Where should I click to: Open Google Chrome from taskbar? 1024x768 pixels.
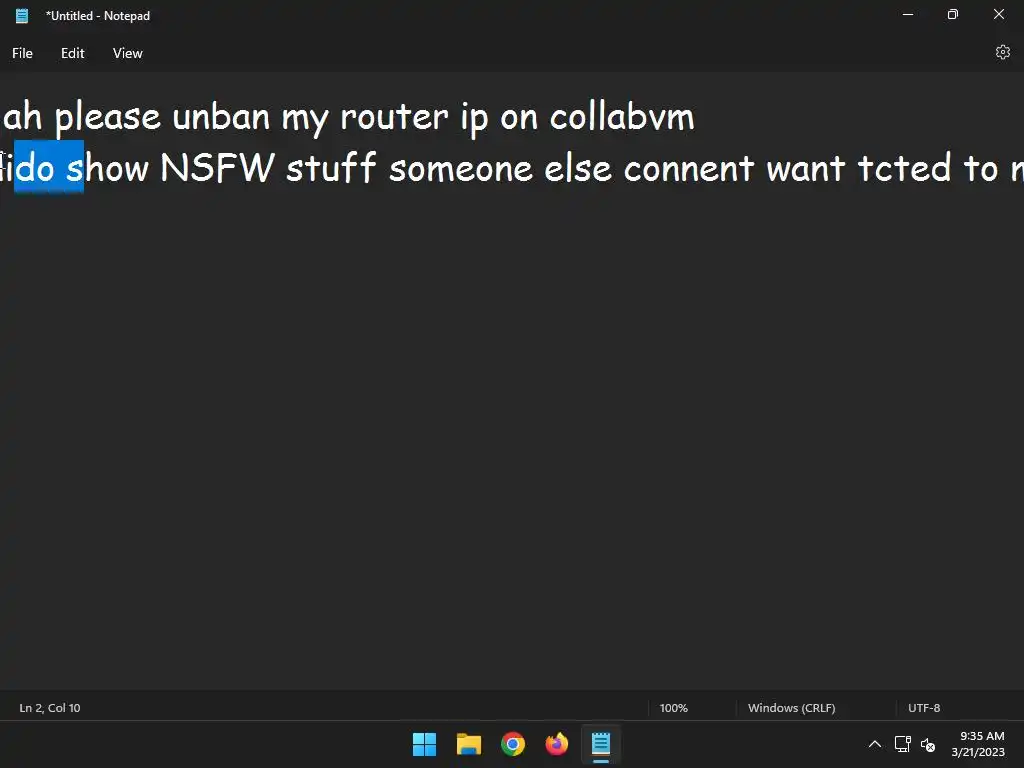(513, 744)
